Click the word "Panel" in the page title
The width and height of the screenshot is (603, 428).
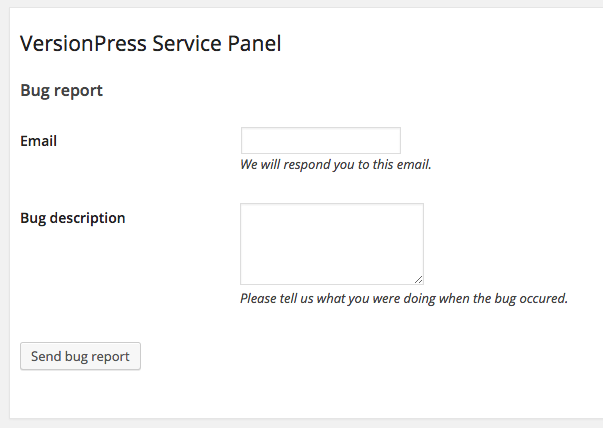[x=250, y=43]
